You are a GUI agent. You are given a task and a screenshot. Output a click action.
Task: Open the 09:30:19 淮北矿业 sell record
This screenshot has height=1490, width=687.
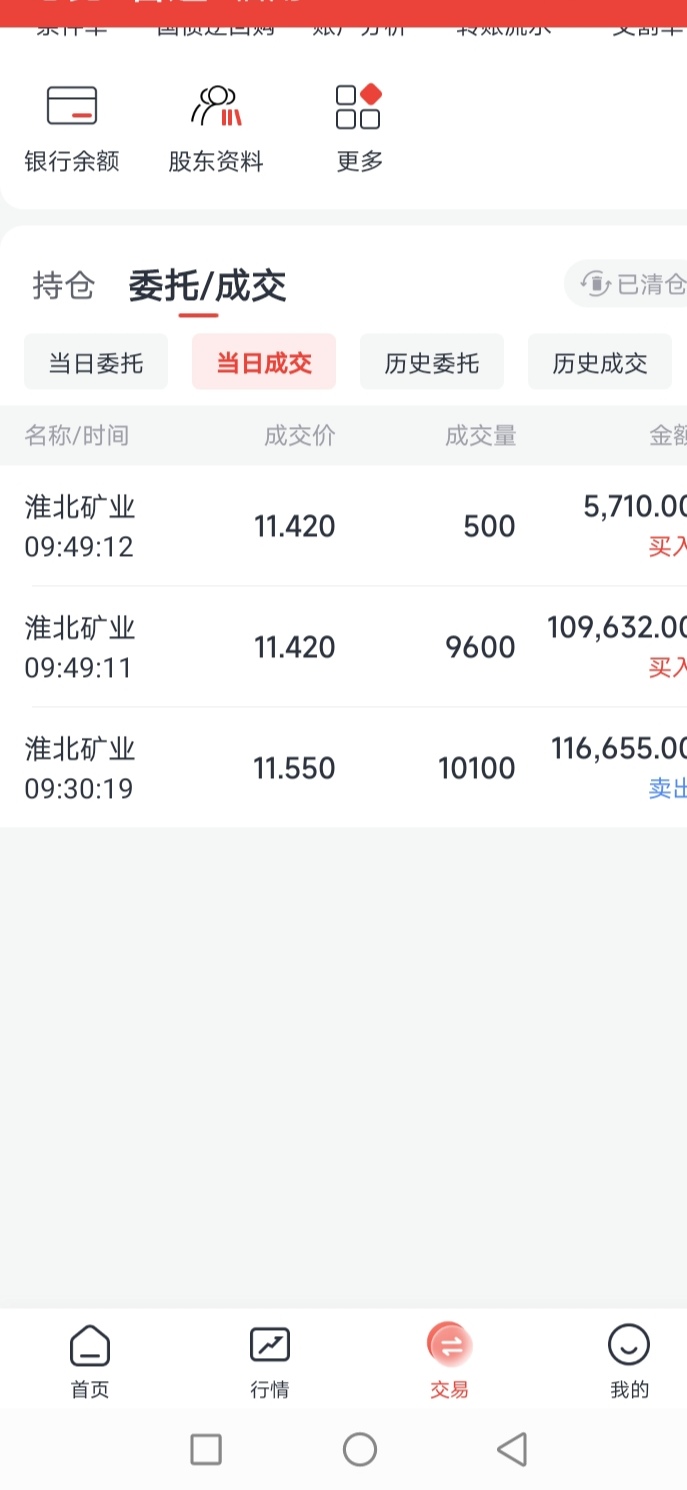coord(343,768)
